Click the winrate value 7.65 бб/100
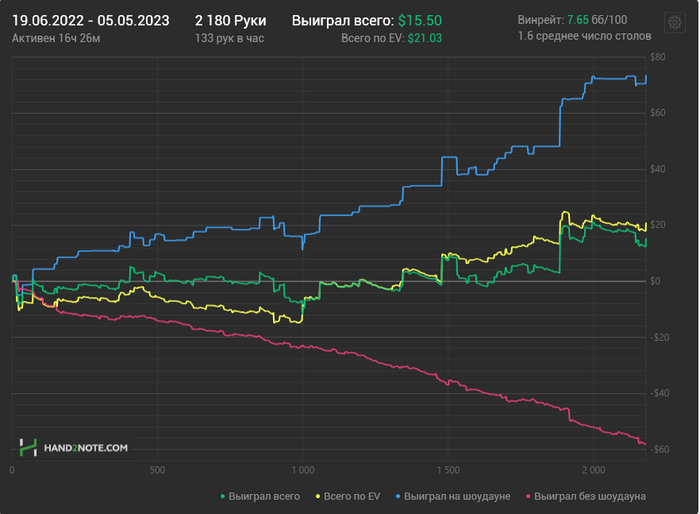700x514 pixels. 597,20
